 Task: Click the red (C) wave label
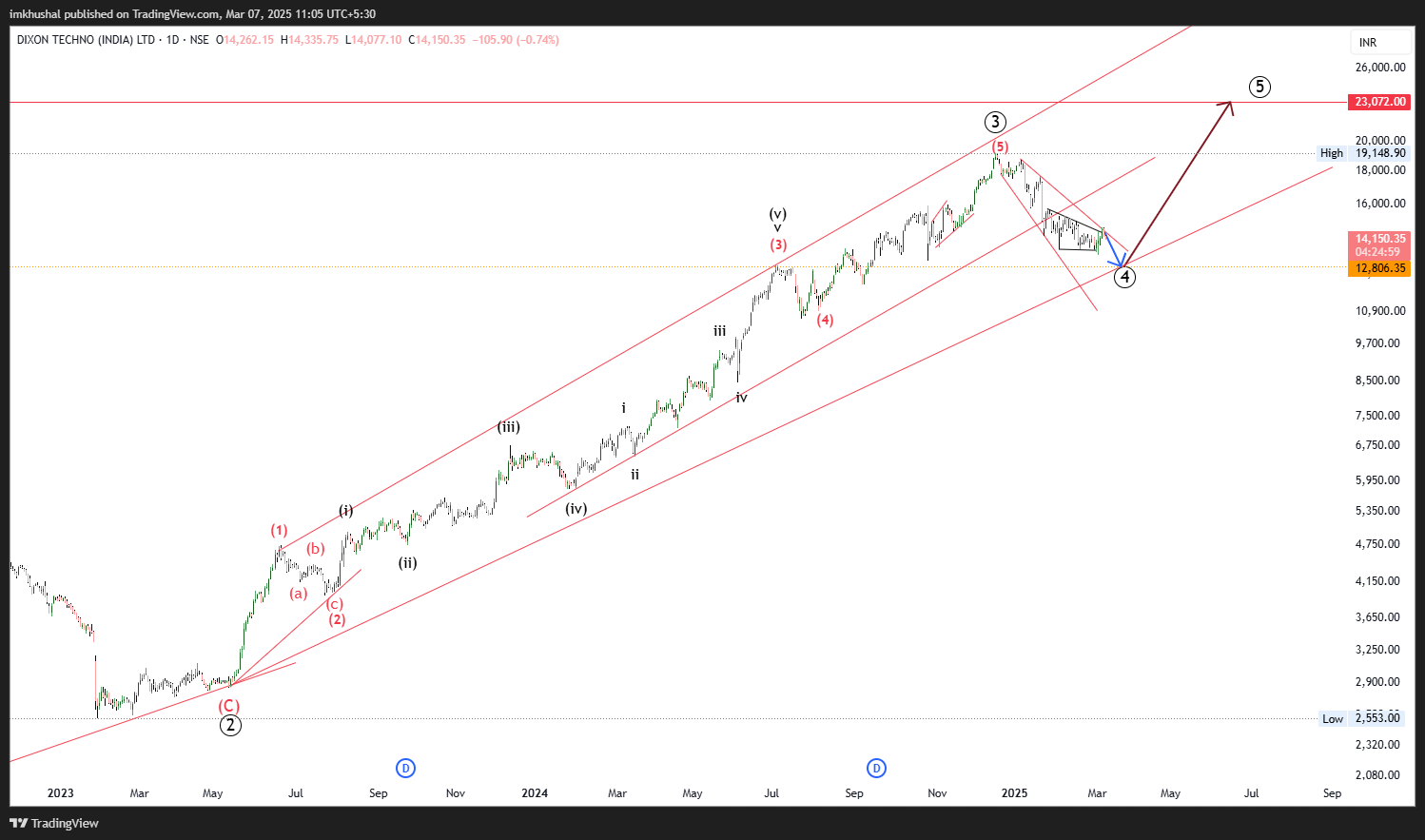click(229, 706)
